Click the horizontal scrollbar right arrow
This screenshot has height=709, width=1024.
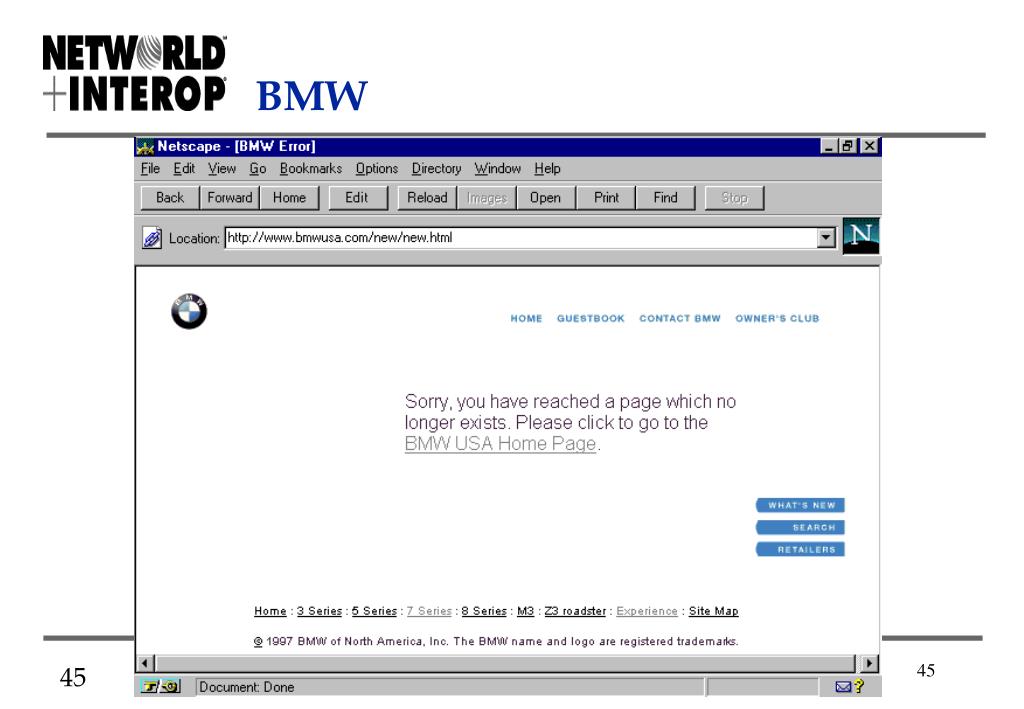(x=869, y=663)
